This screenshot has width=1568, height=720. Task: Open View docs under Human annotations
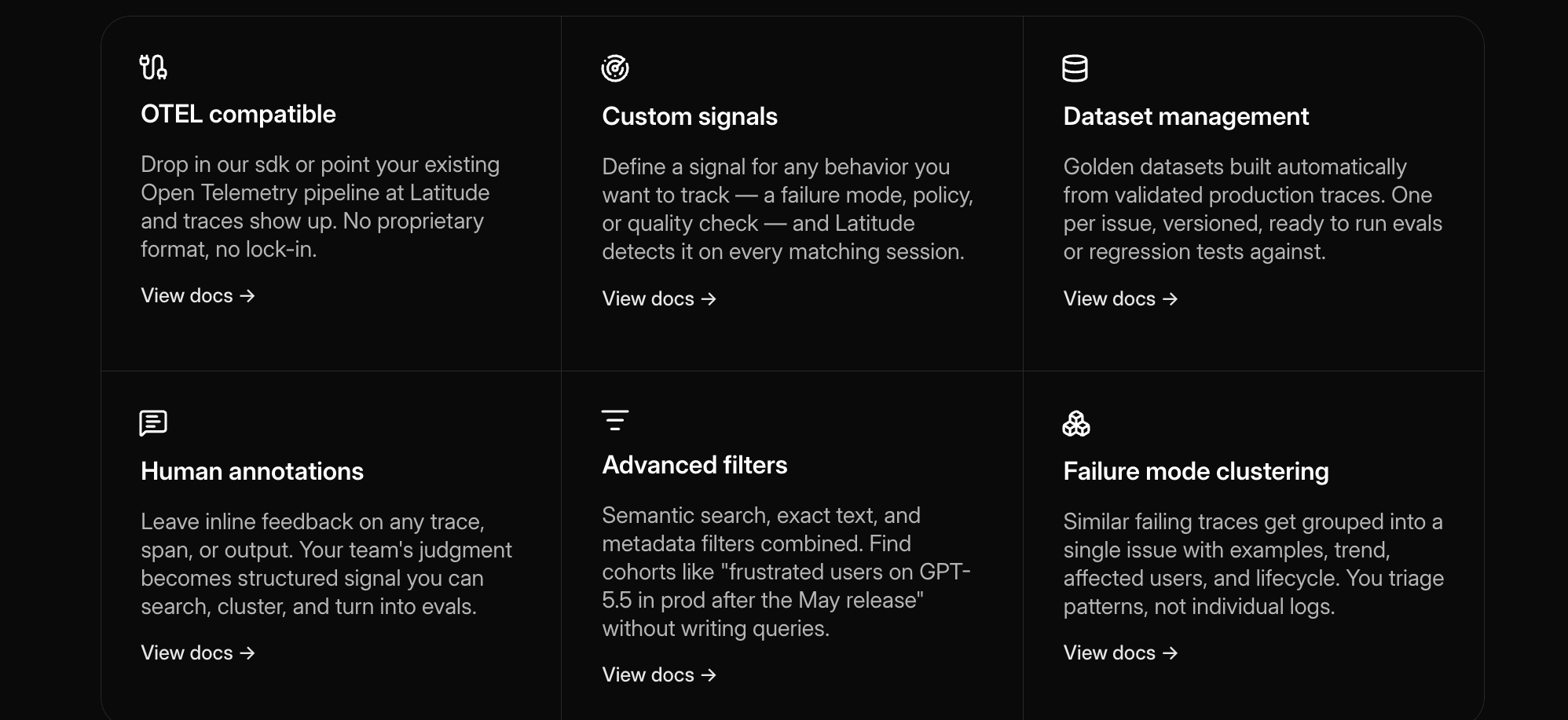click(198, 652)
